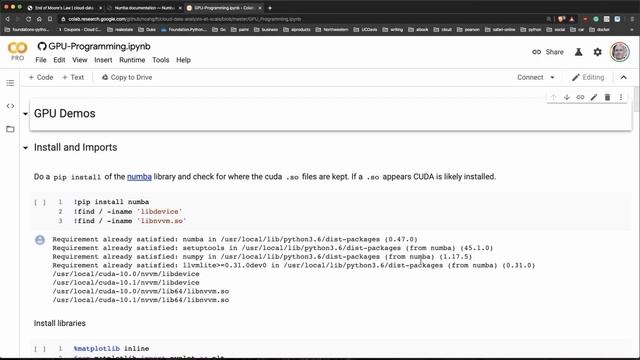Click the Share button
Viewport: 640px width, 360px height.
pos(548,52)
